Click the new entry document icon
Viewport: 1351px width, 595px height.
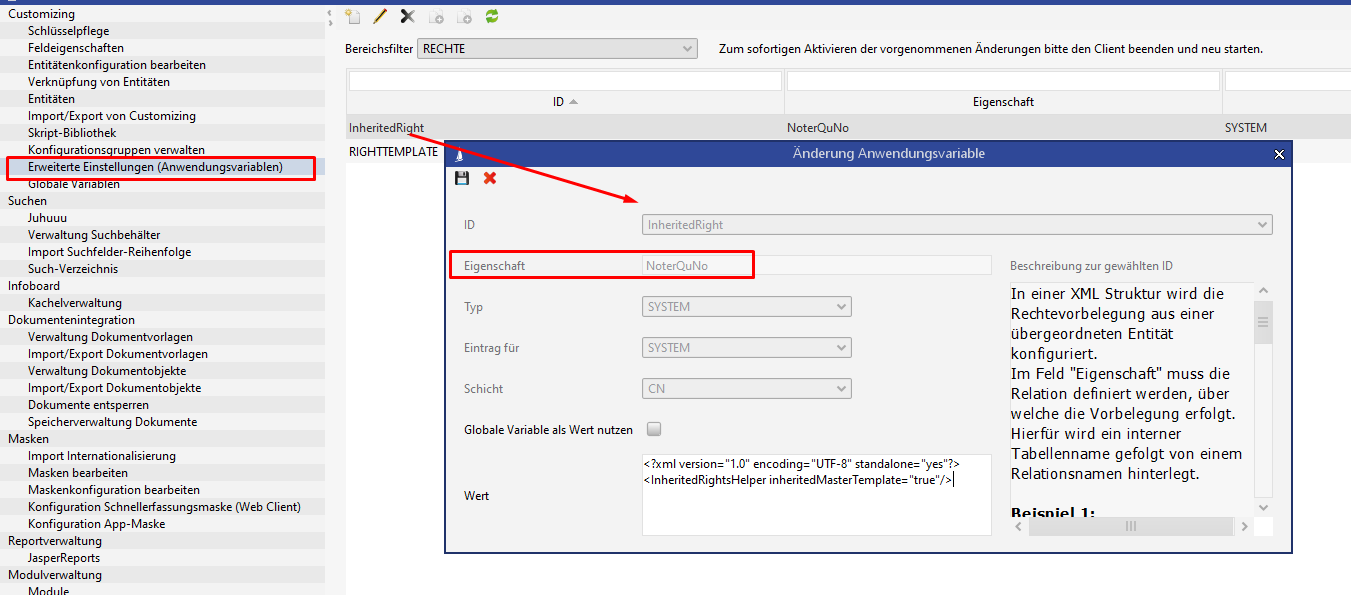pyautogui.click(x=352, y=16)
